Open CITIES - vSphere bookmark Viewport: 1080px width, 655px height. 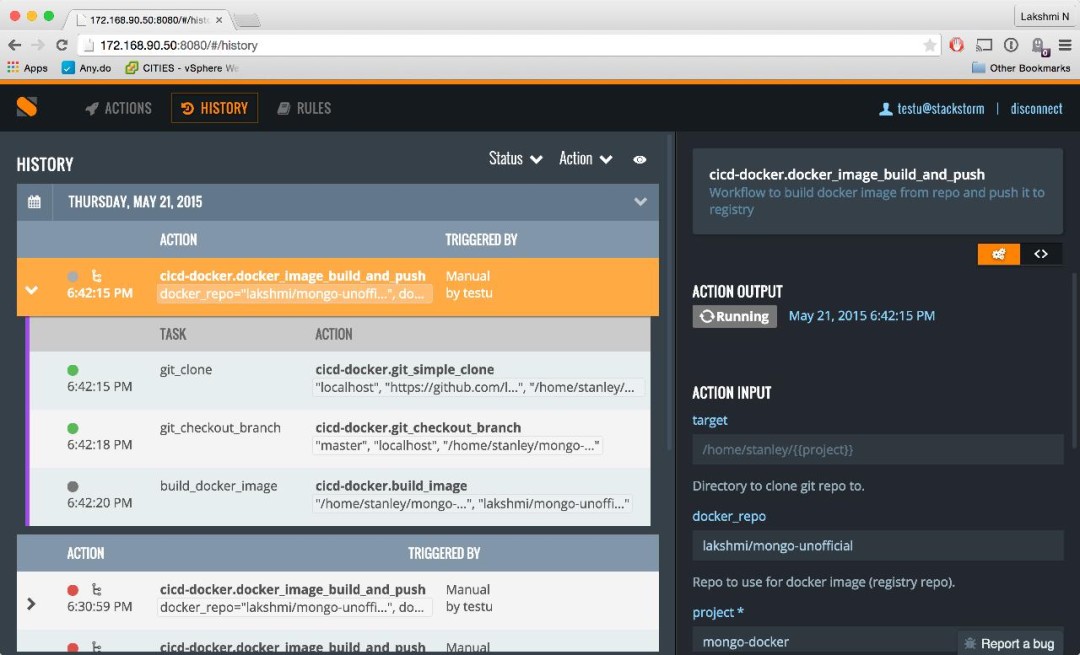[182, 67]
